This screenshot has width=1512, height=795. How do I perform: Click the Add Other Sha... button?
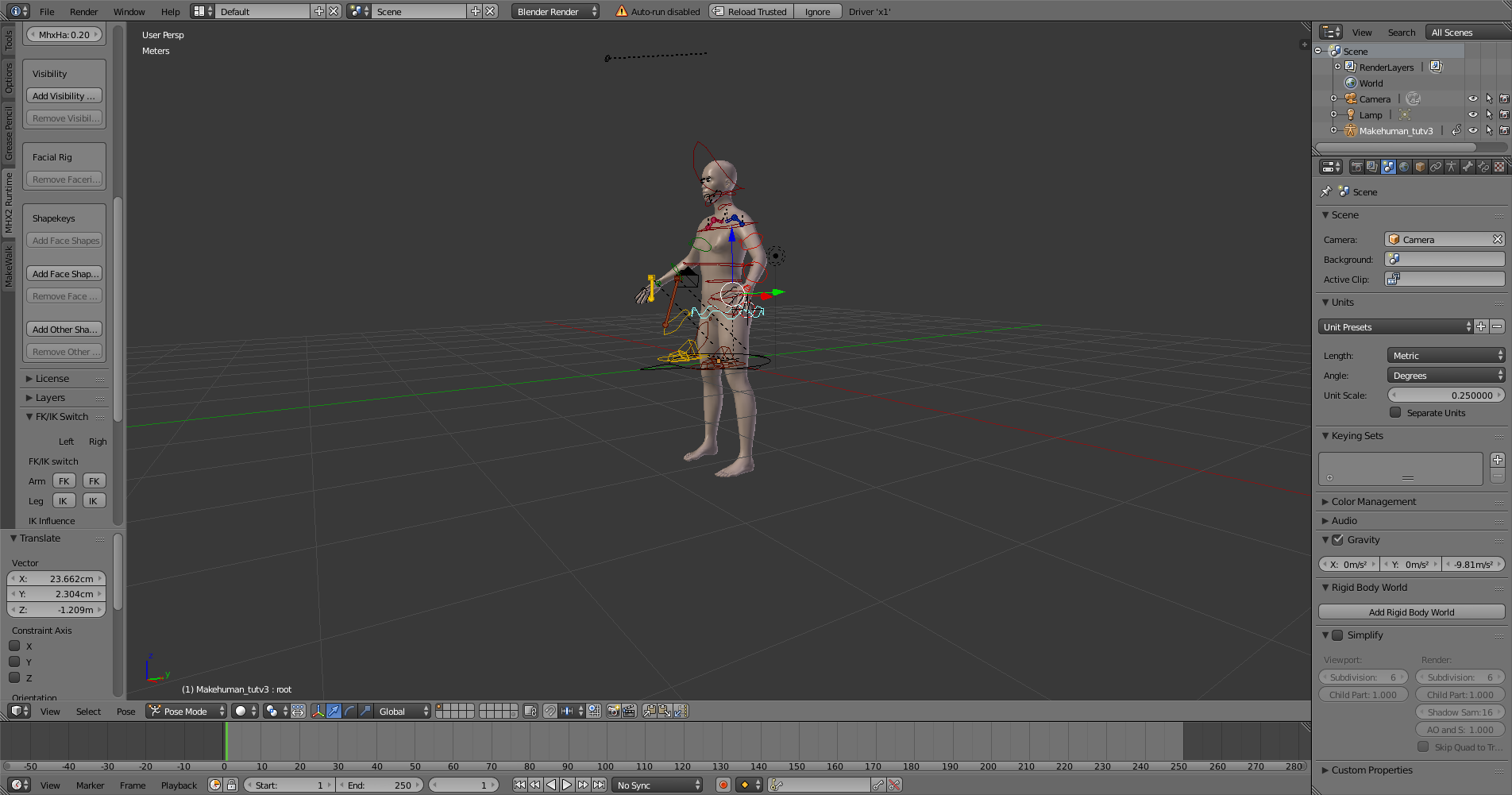click(64, 329)
